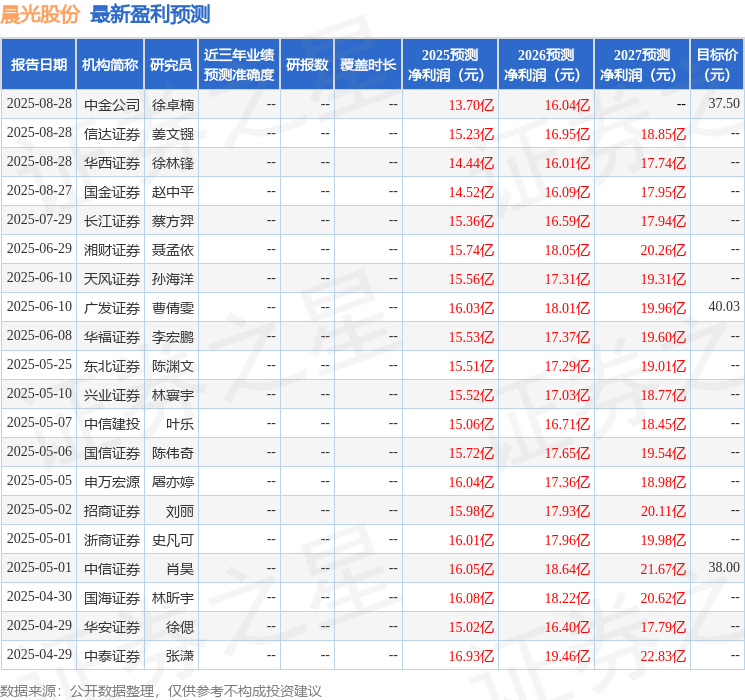The width and height of the screenshot is (745, 700).
Task: Select analyst 蔡方羿 cell
Action: (172, 221)
